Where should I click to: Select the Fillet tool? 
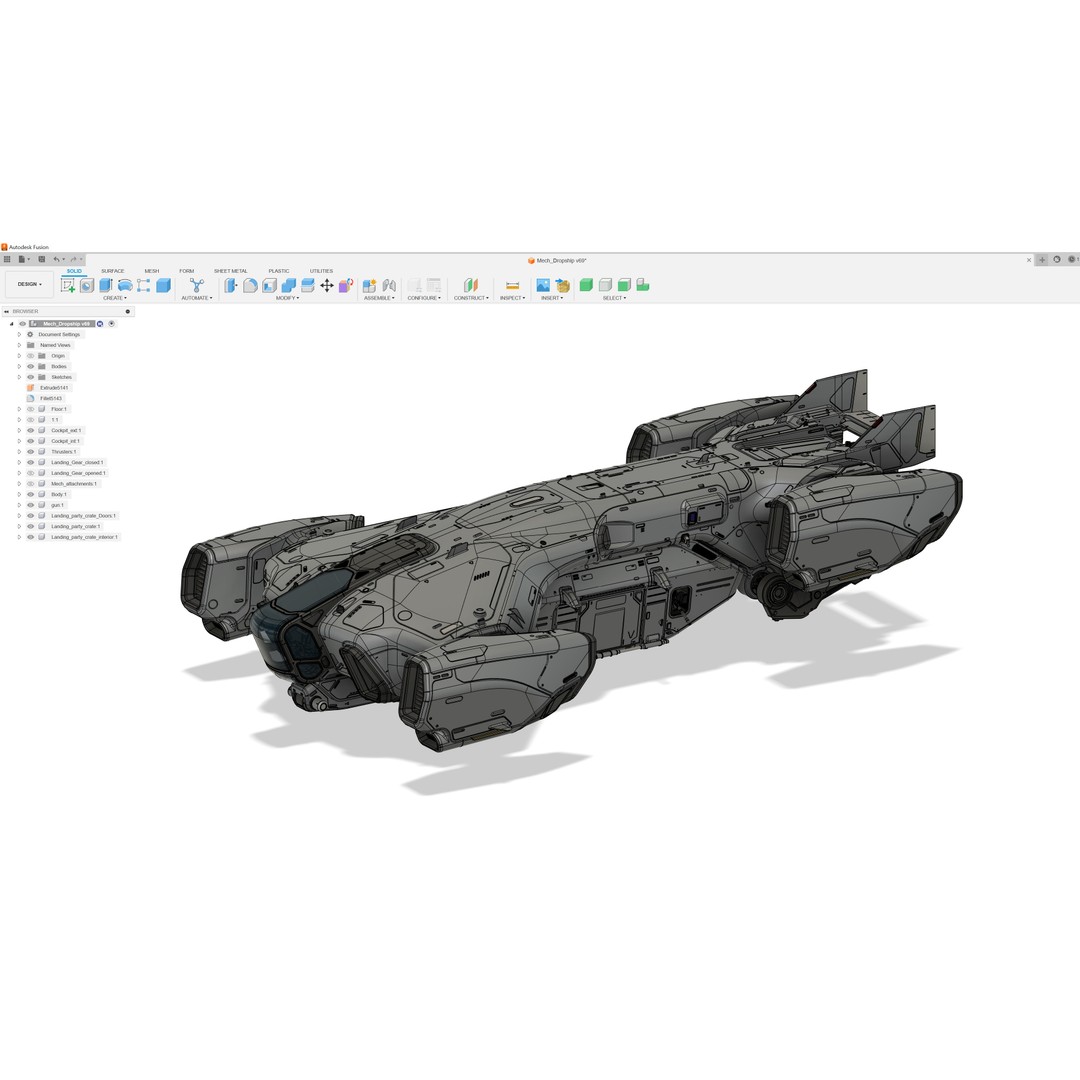(x=250, y=285)
